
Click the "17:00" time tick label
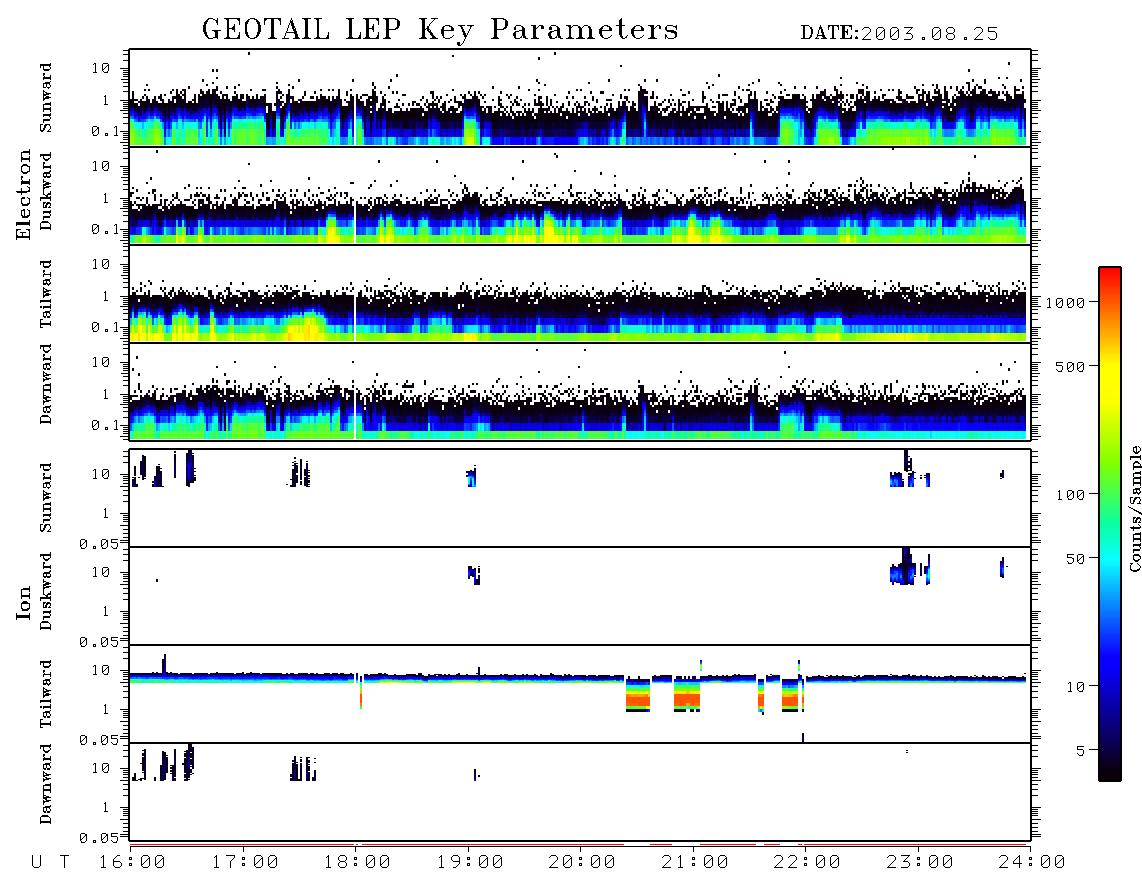[245, 862]
